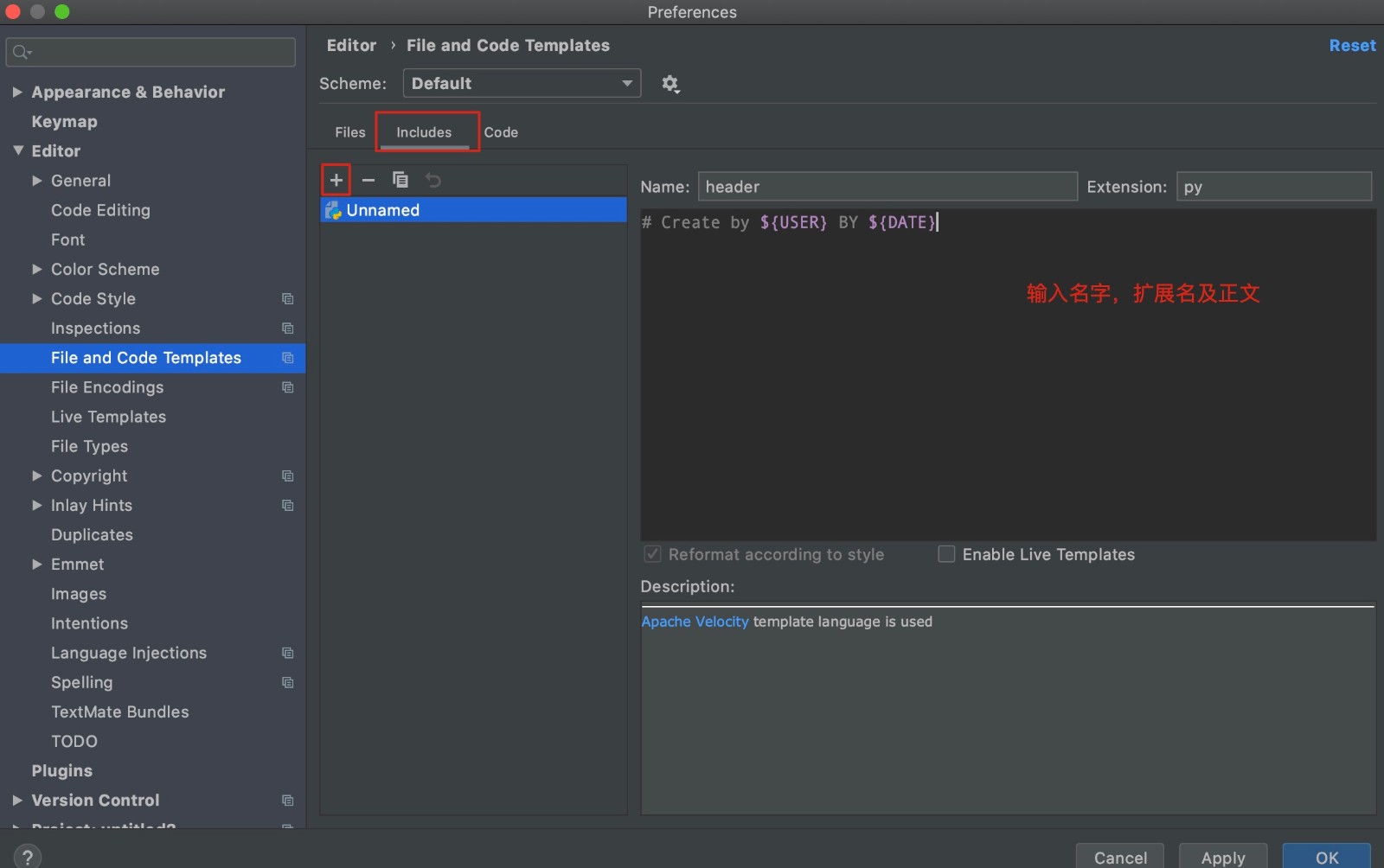The image size is (1384, 868).
Task: Click the Cancel button
Action: (1120, 857)
